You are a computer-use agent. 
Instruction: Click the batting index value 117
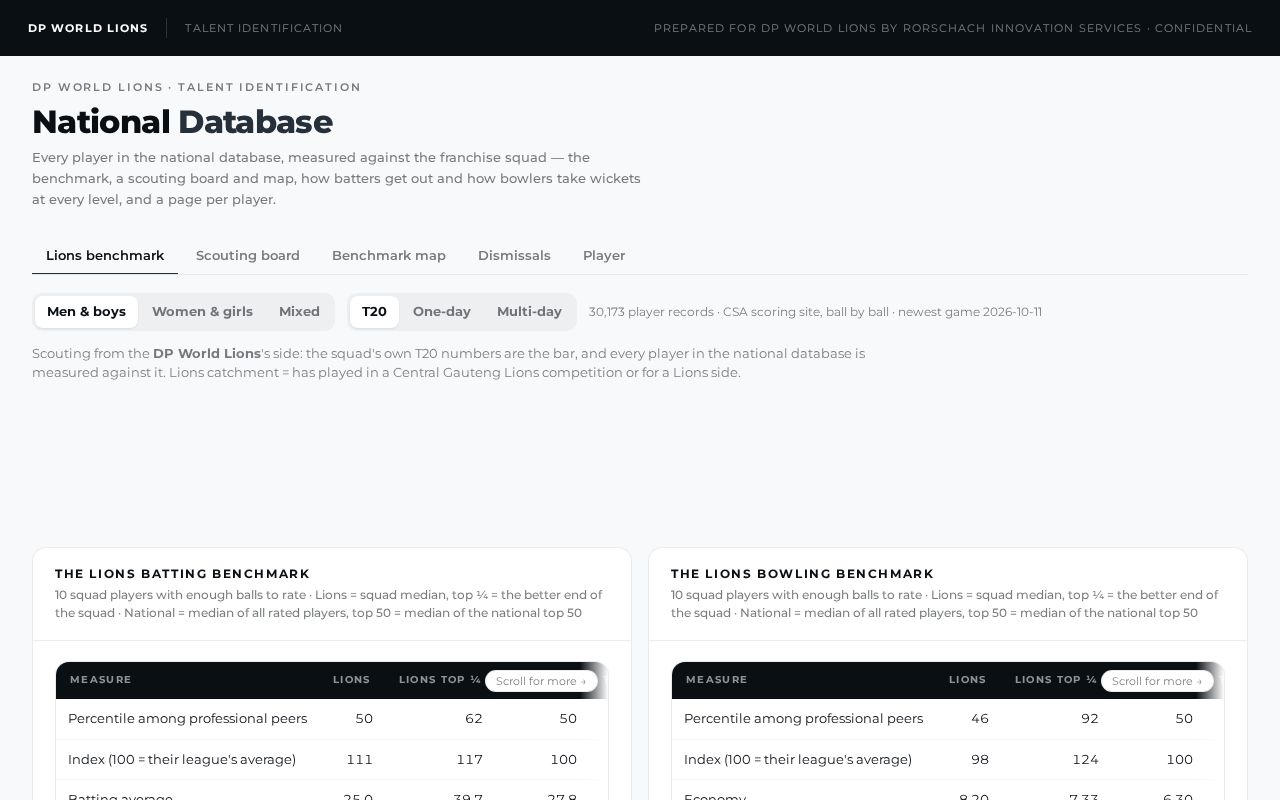(x=470, y=760)
